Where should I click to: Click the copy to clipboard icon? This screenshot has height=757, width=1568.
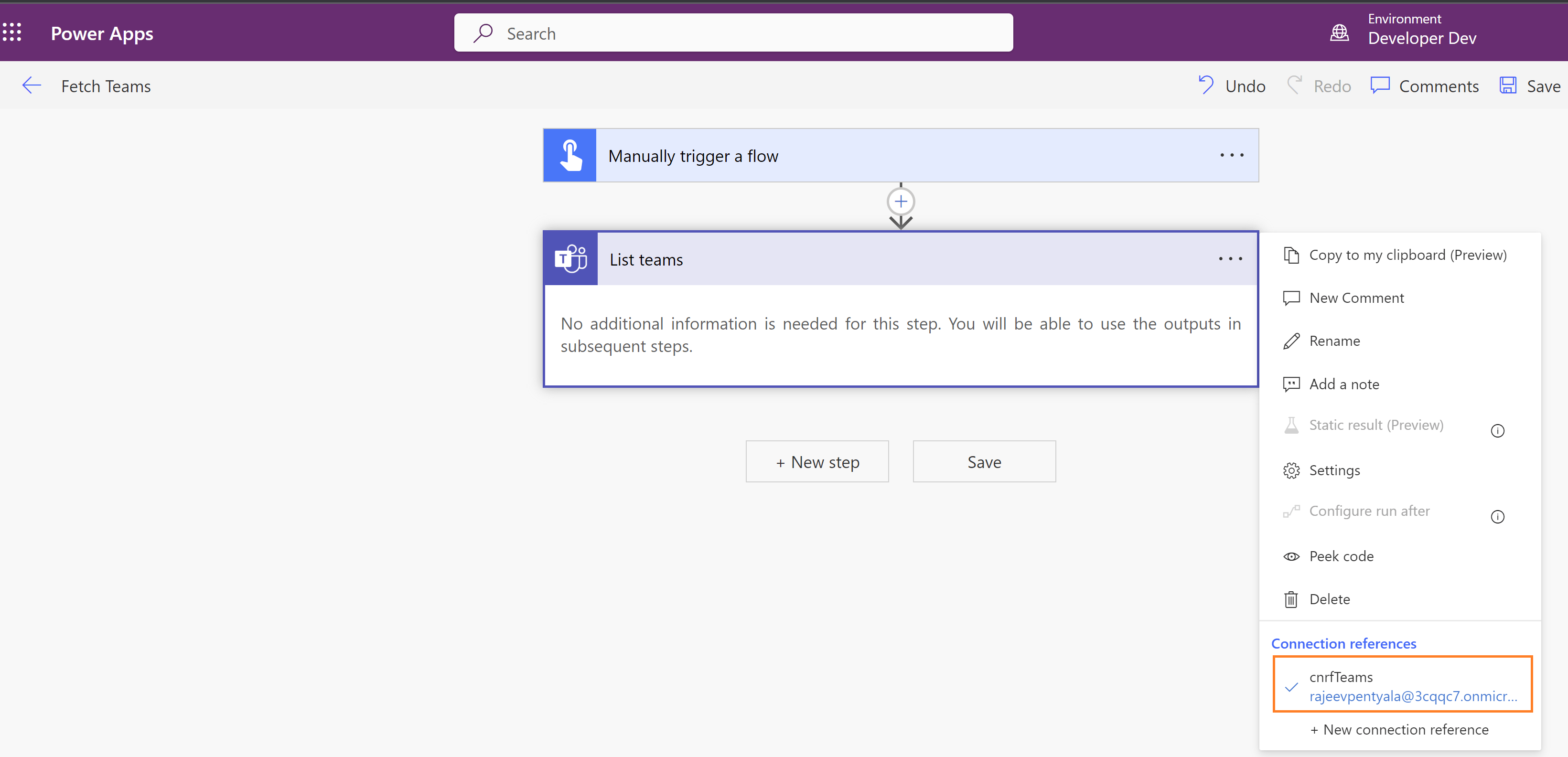click(1291, 255)
